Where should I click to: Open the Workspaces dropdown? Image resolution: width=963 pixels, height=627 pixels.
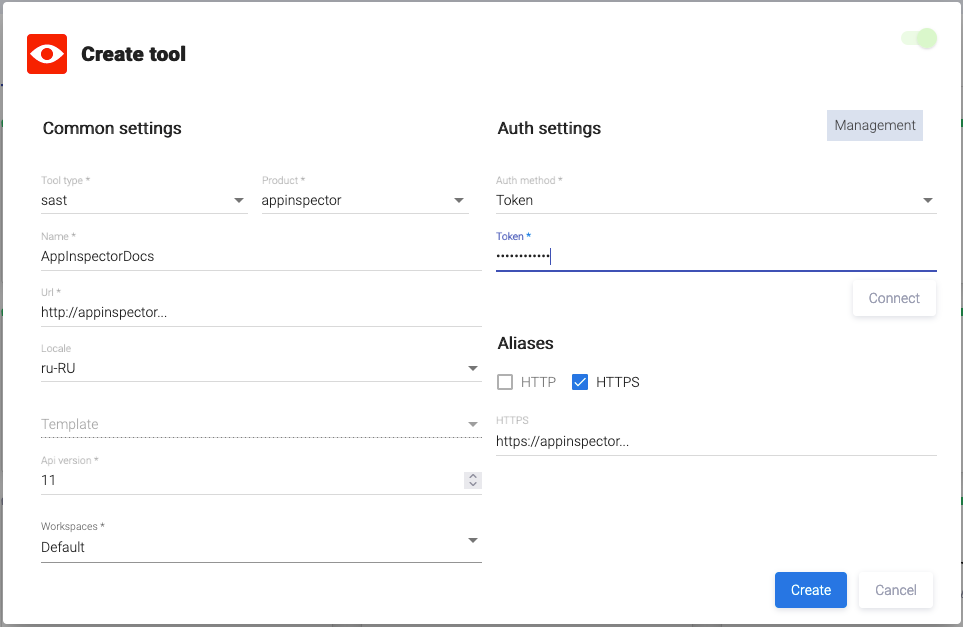(x=260, y=547)
